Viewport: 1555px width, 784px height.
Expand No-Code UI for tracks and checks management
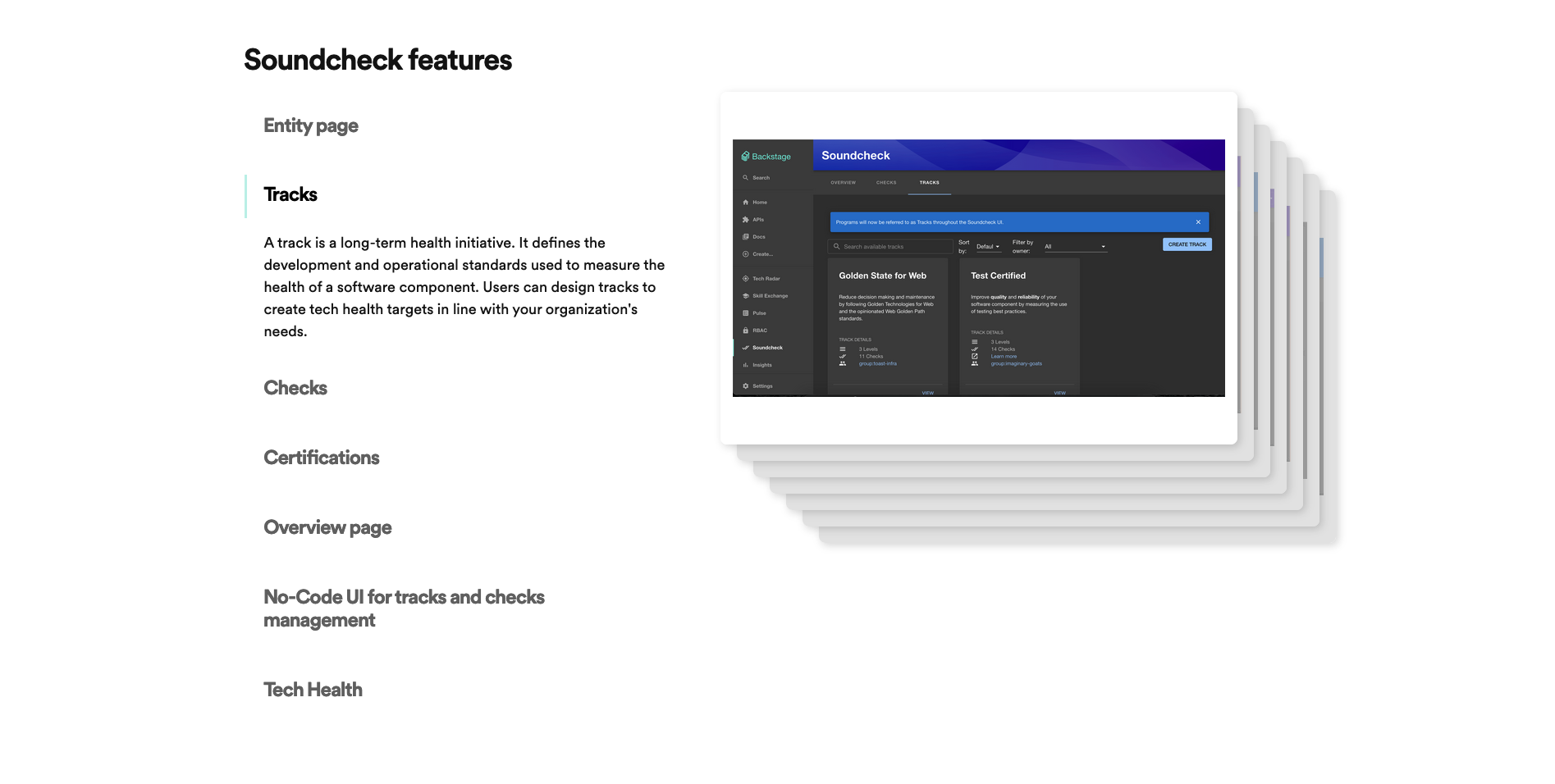[404, 609]
